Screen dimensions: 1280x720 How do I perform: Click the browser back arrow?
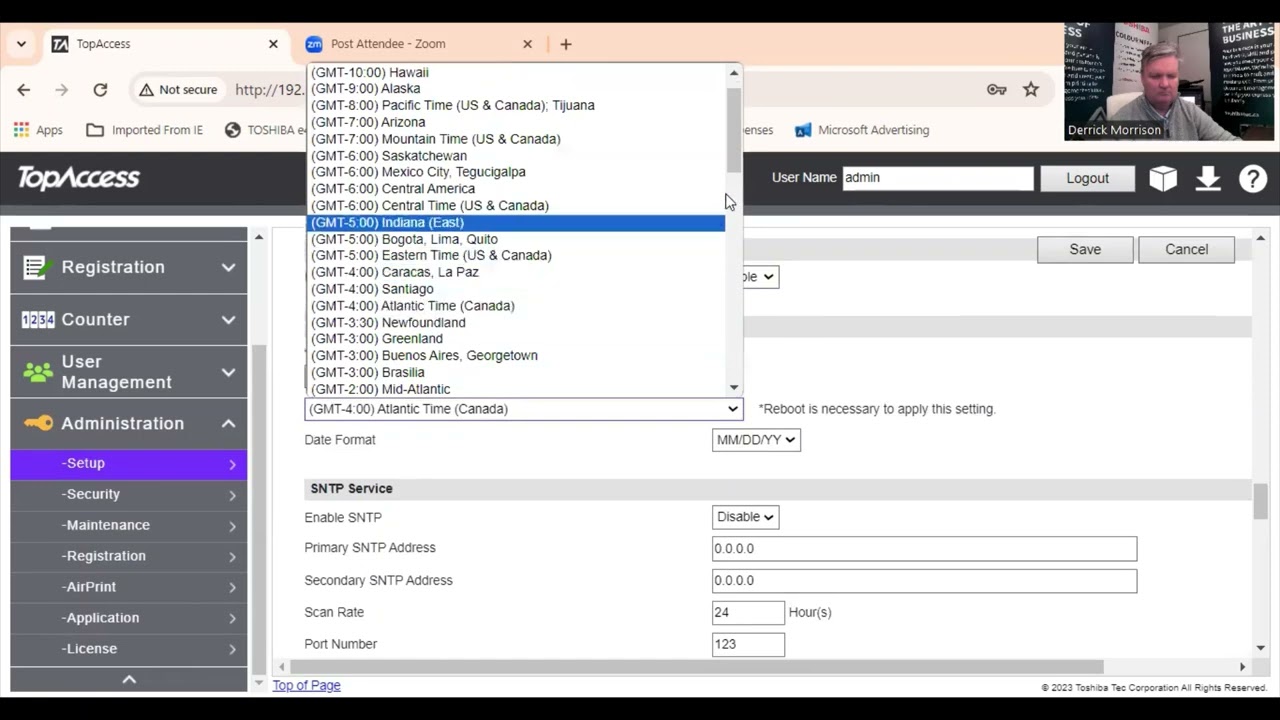24,89
